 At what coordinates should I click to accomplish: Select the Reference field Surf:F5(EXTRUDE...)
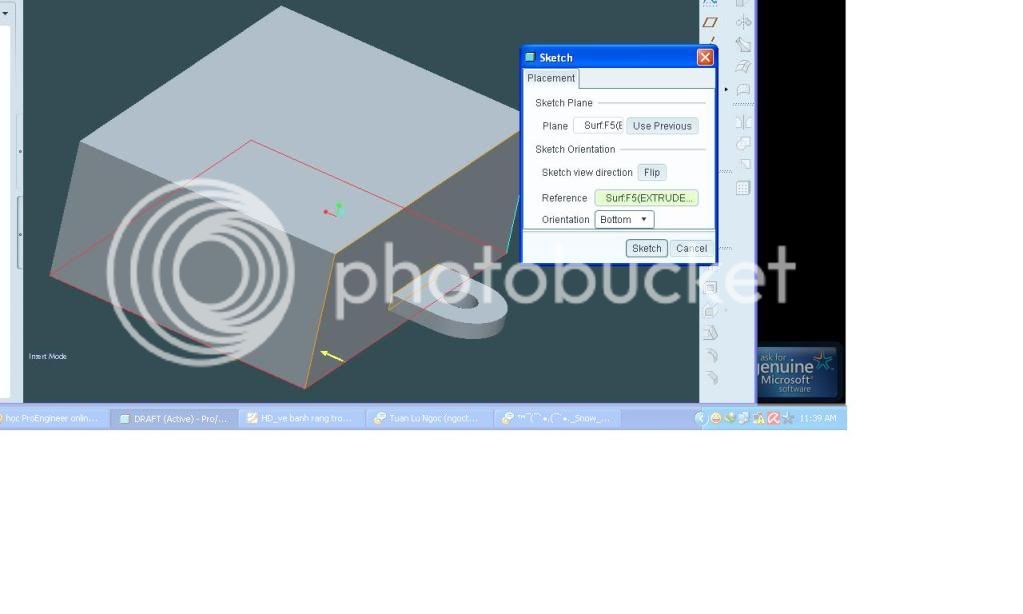(x=646, y=198)
